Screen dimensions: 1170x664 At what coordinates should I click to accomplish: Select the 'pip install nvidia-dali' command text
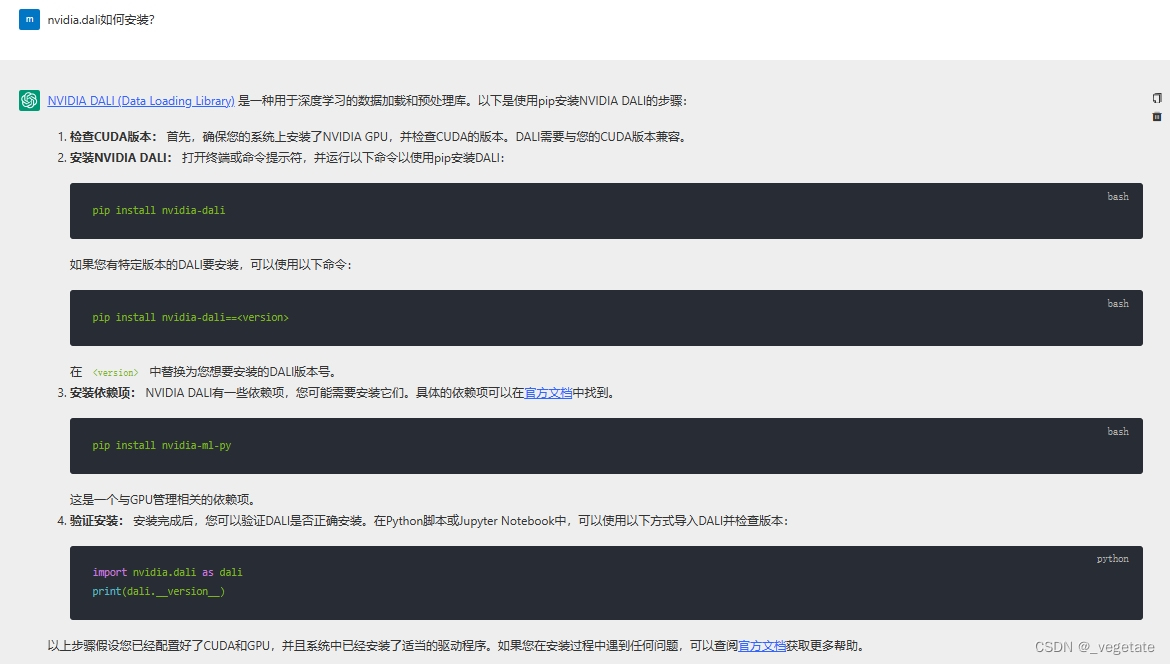(157, 210)
